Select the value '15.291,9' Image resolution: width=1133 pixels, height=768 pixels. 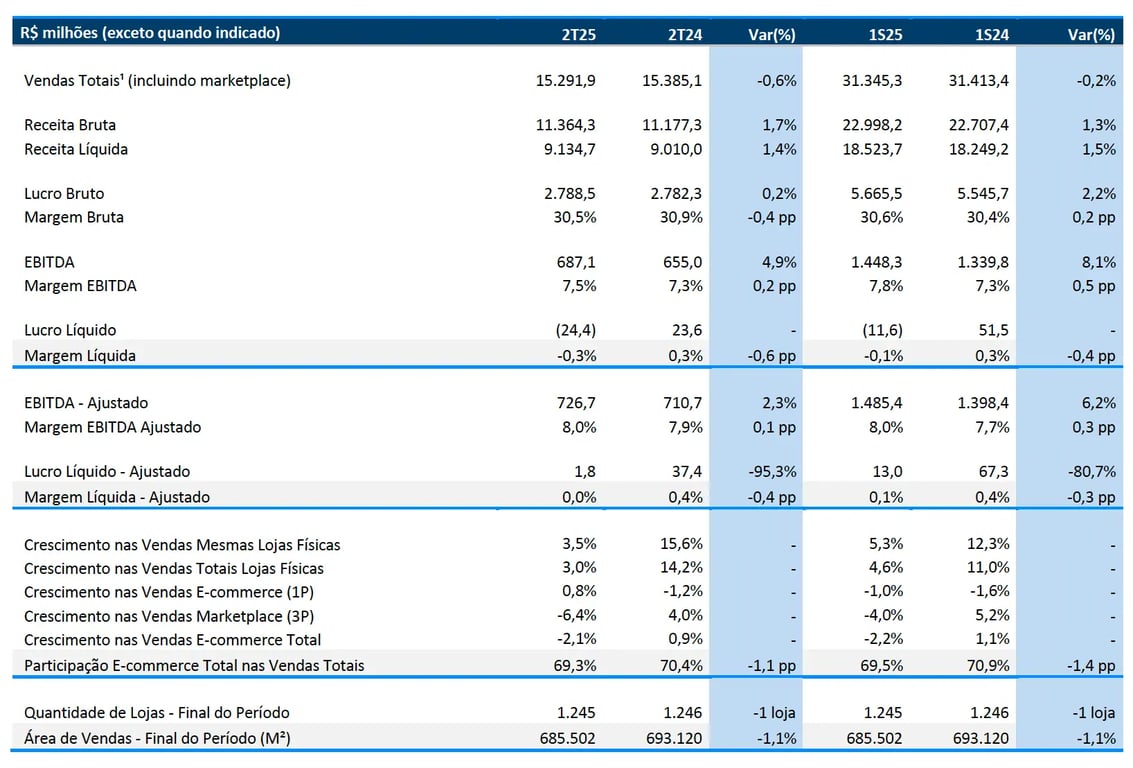tap(566, 80)
